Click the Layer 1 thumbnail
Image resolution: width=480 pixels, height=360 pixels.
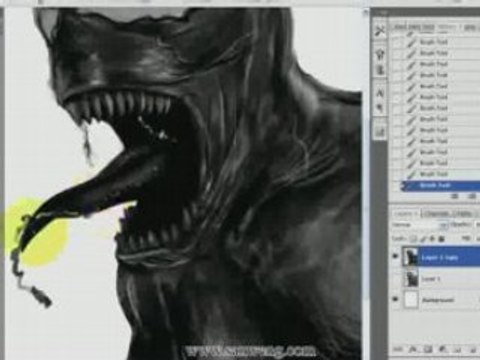[x=410, y=279]
